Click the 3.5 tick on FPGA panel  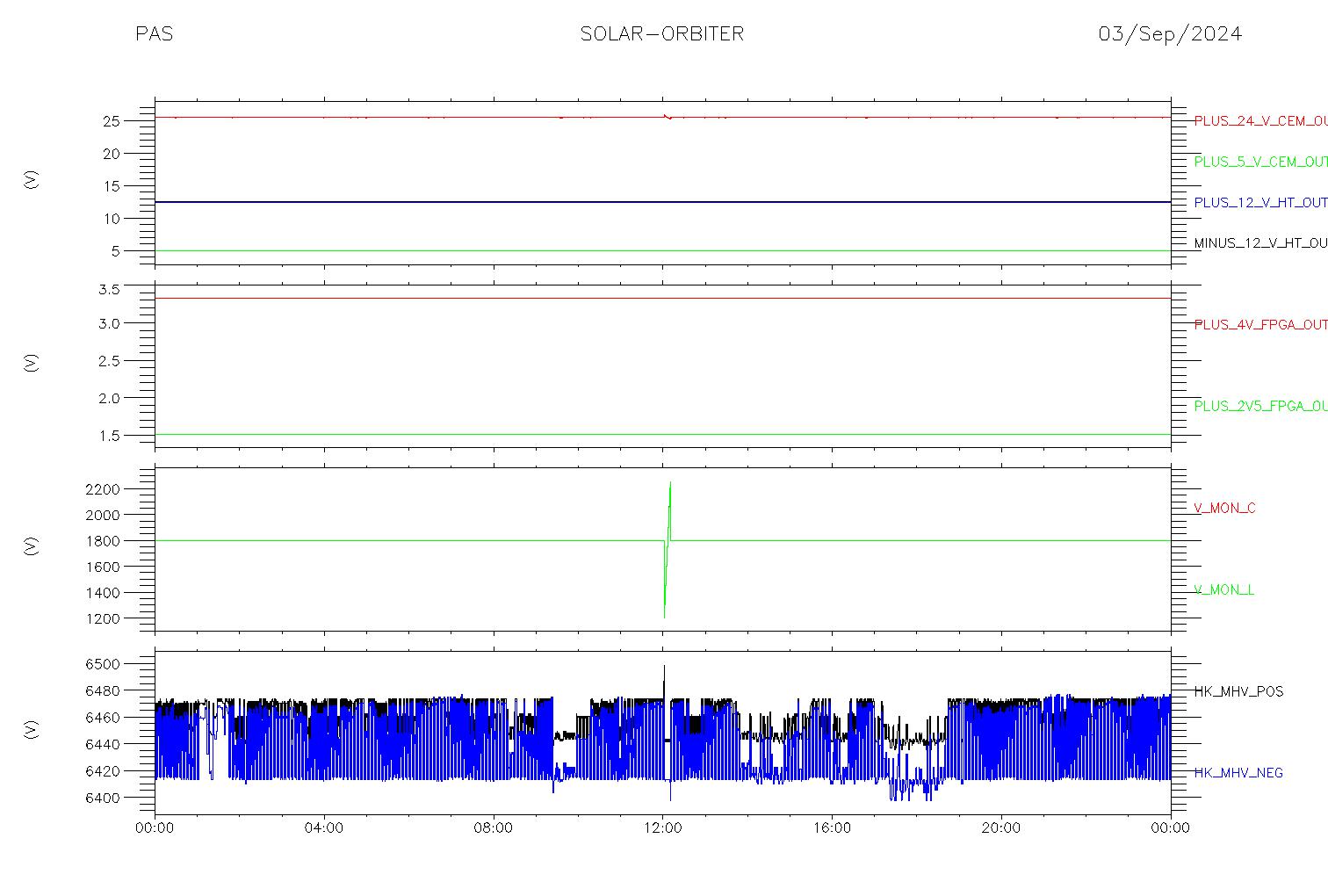[109, 289]
